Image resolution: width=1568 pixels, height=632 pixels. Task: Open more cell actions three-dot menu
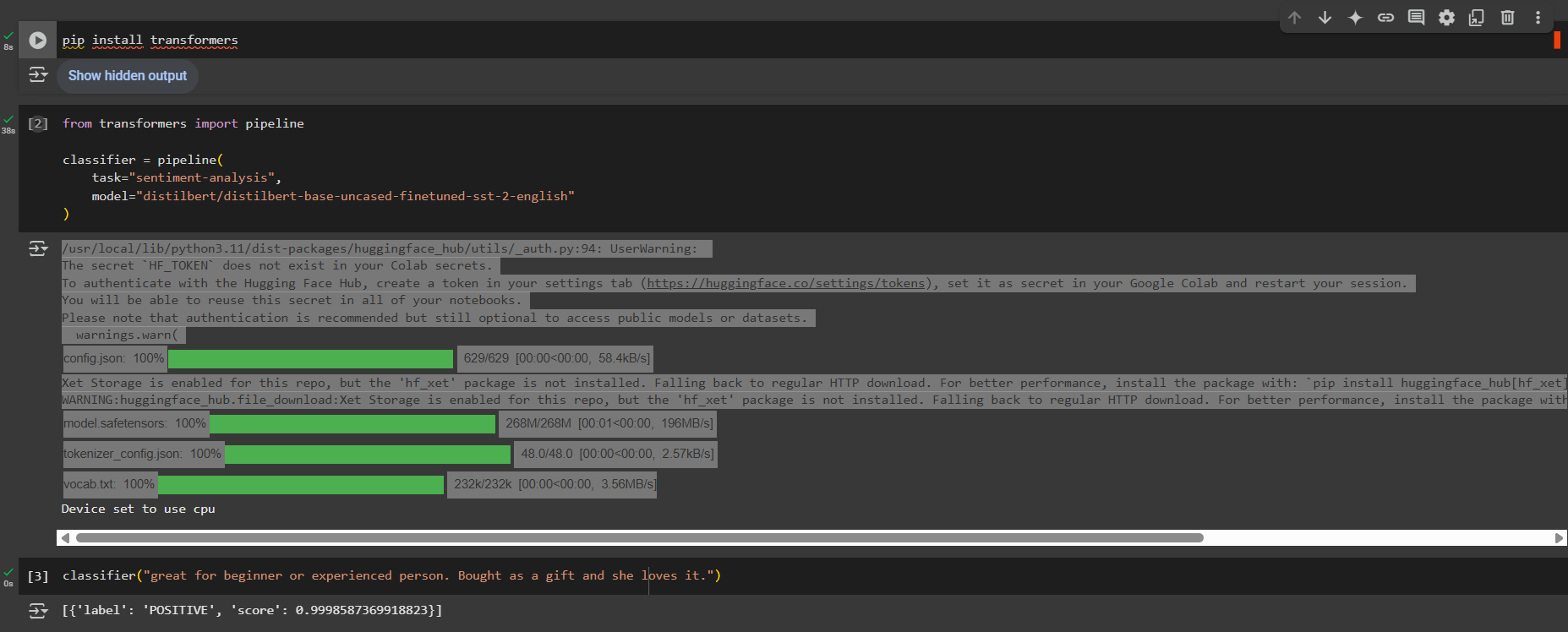(1538, 18)
